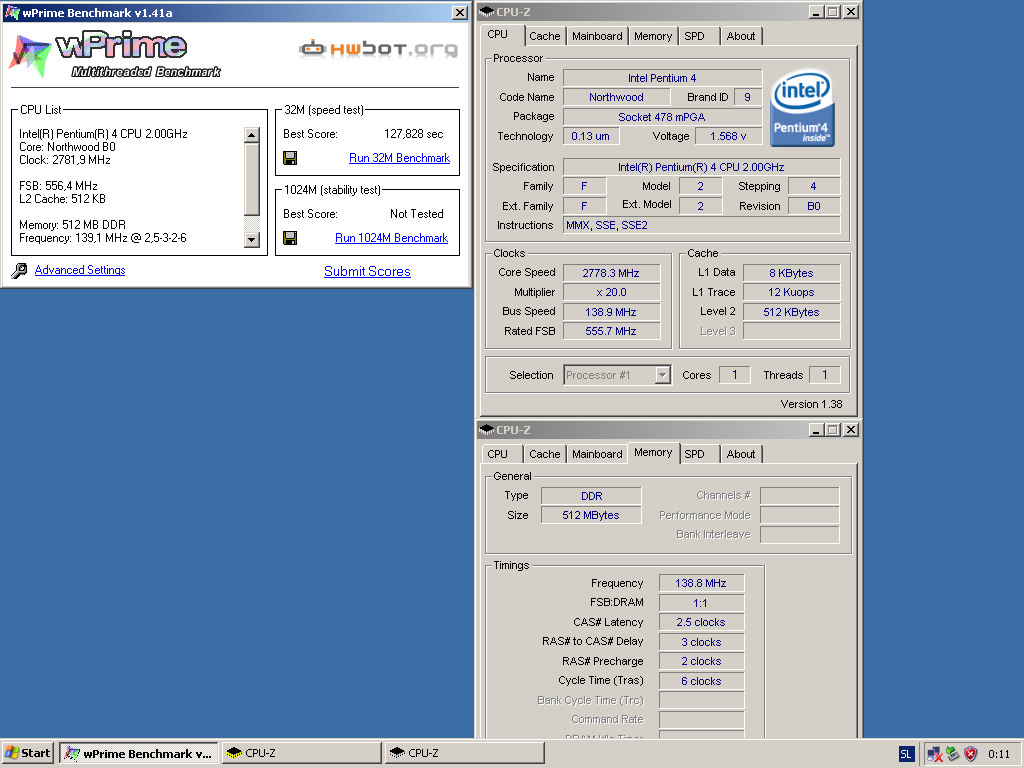Click the Start button on taskbar
The width and height of the screenshot is (1024, 768).
click(27, 753)
